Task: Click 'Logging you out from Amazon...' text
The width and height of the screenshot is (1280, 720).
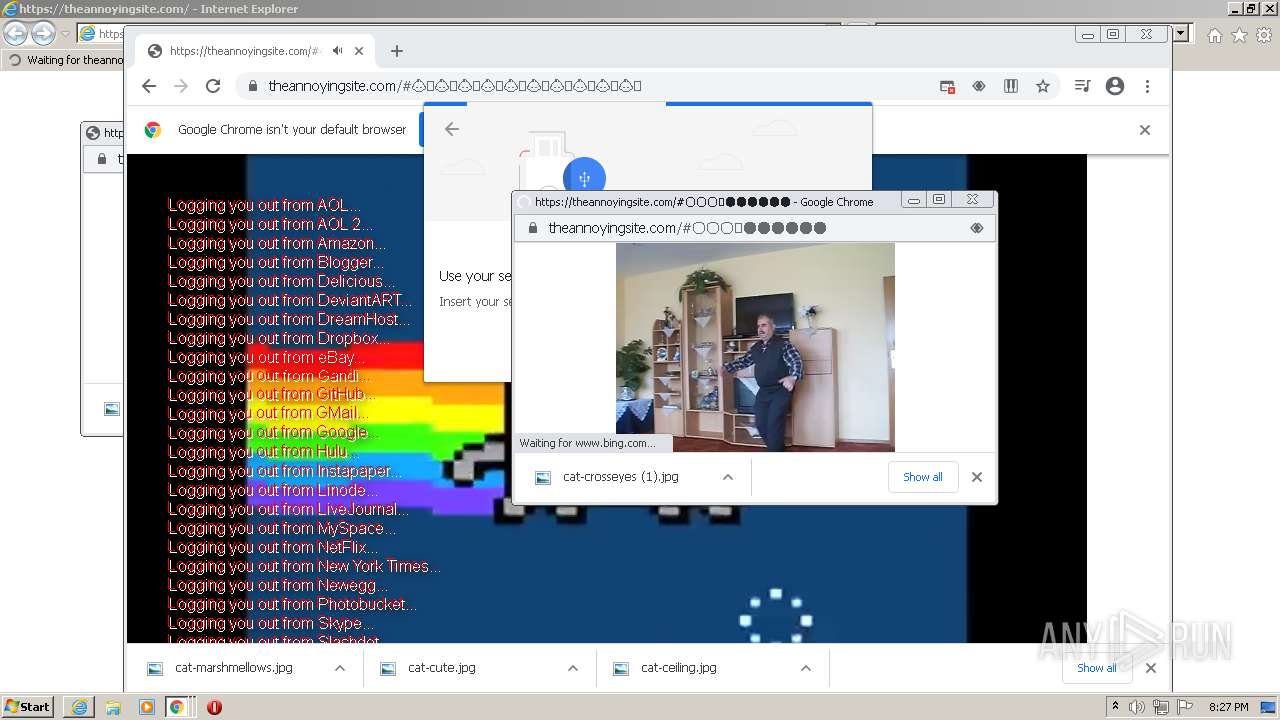Action: pos(277,243)
